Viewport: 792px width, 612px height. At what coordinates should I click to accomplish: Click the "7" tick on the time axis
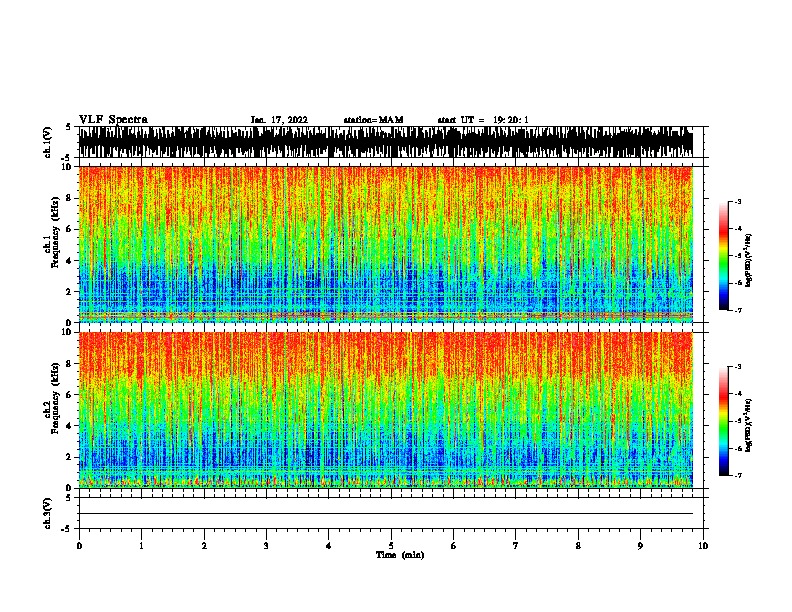pos(516,546)
